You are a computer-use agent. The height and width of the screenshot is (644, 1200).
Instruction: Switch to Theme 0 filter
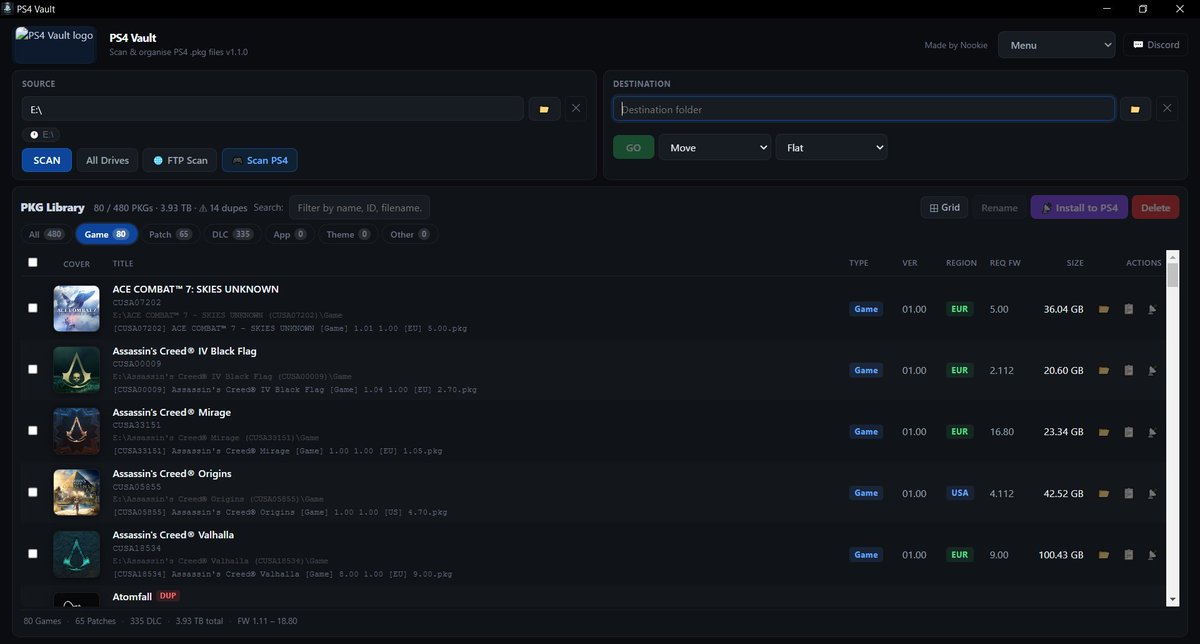coord(348,234)
